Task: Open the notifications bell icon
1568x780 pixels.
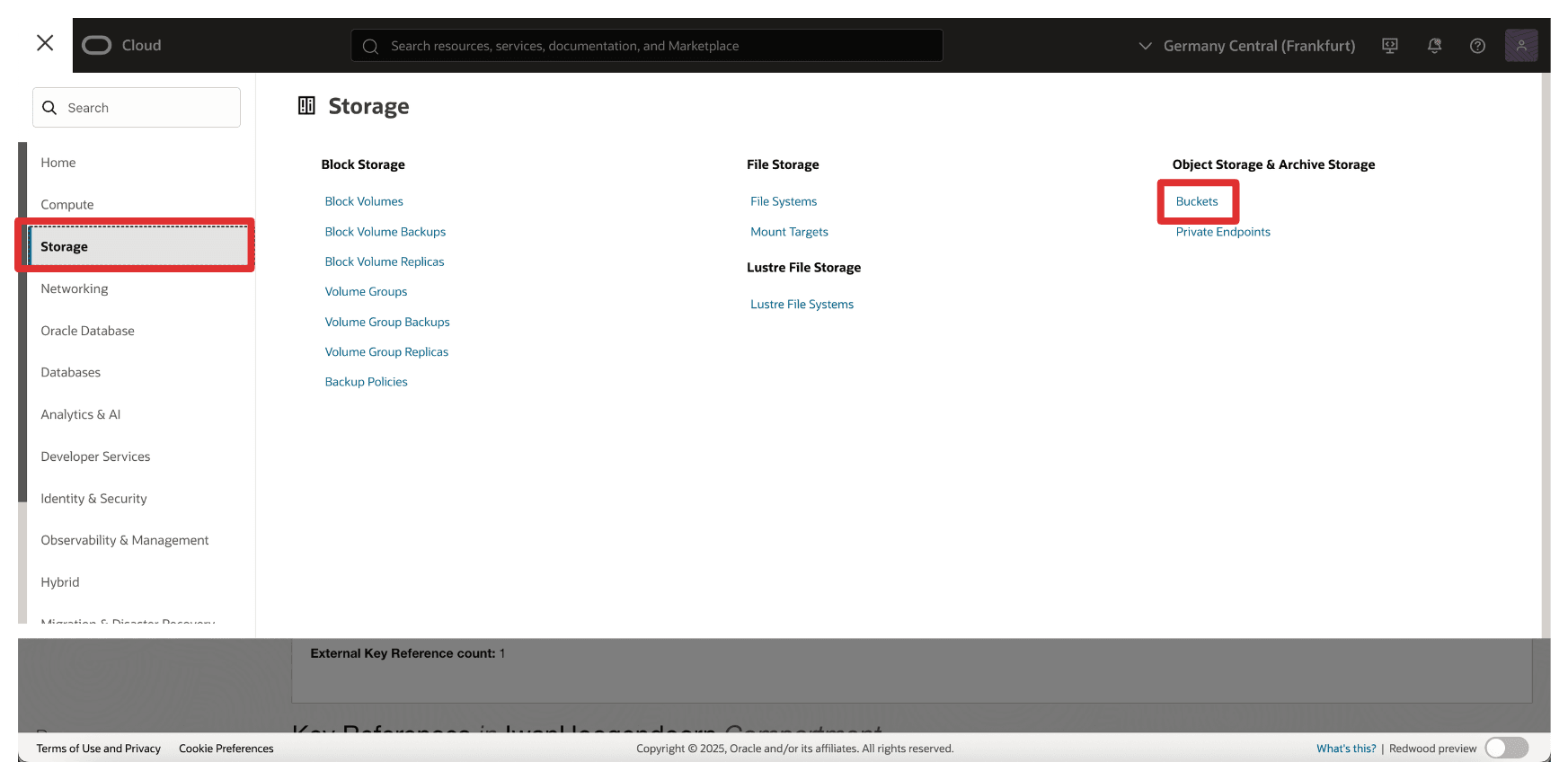Action: [x=1434, y=46]
